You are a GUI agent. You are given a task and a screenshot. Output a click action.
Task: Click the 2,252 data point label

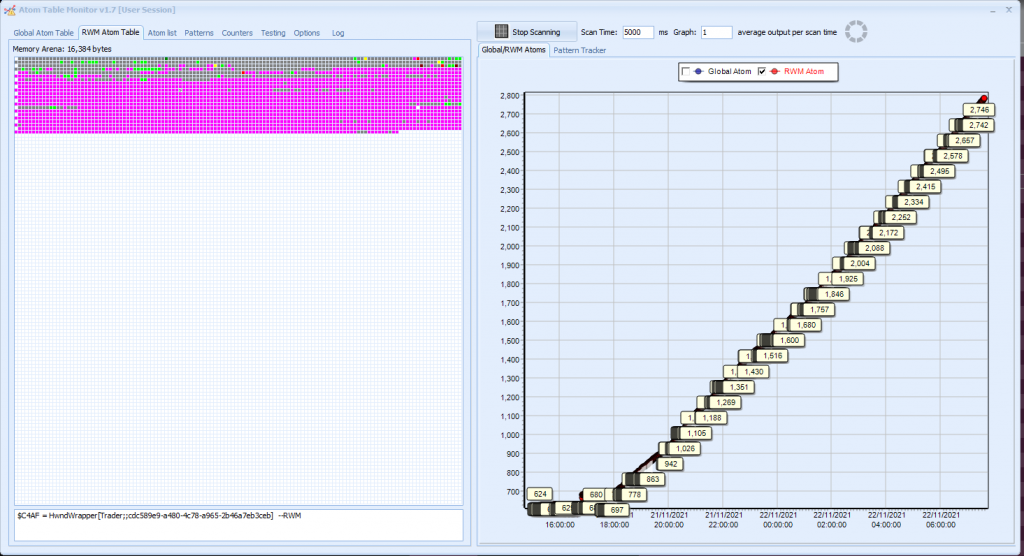(x=901, y=218)
